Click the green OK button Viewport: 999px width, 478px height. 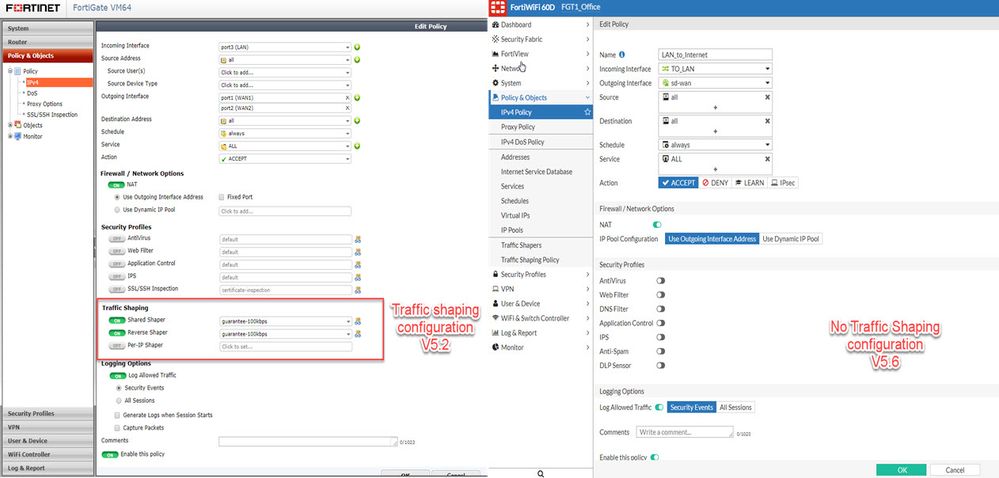[x=902, y=470]
